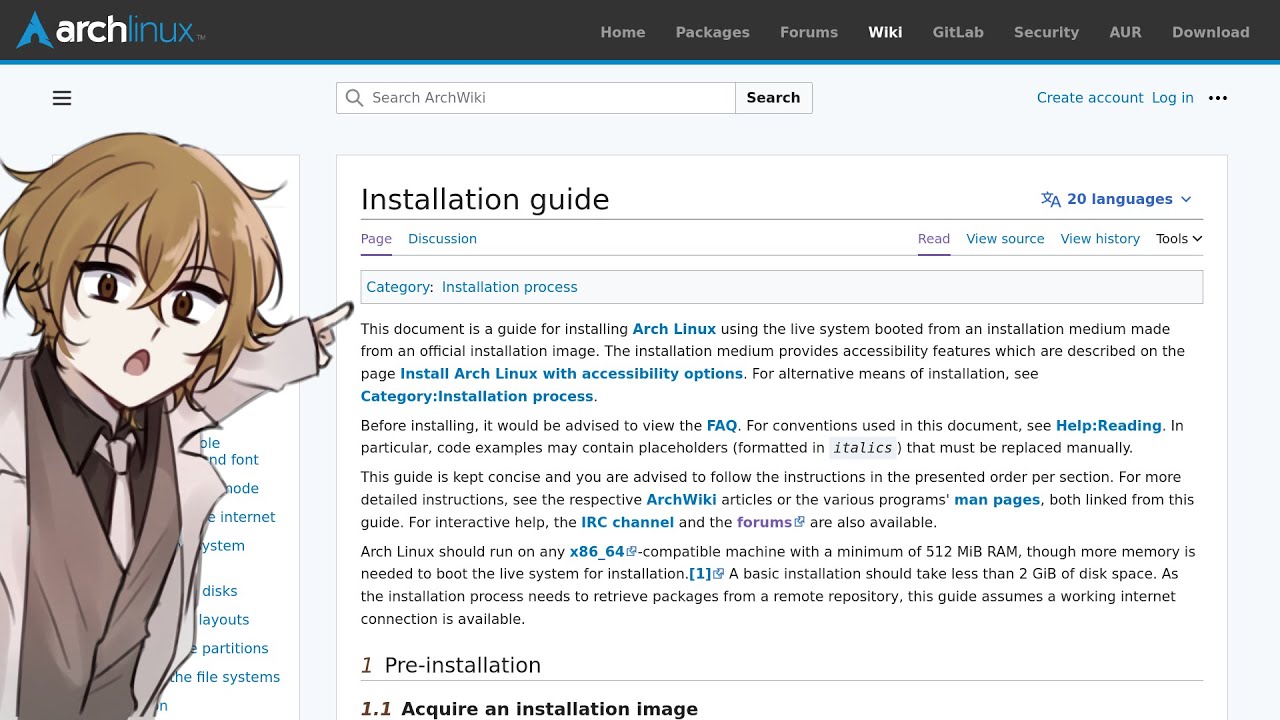Screen dimensions: 1280x720
Task: Open the Installation process category link
Action: click(510, 287)
